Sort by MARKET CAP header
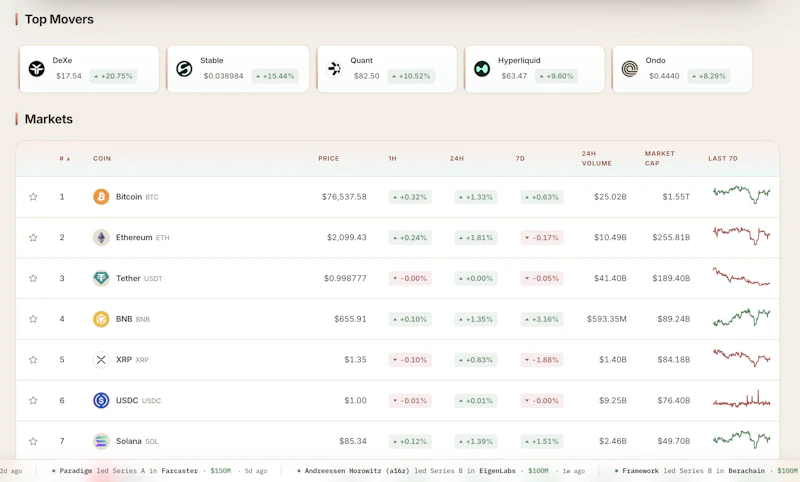 point(659,158)
